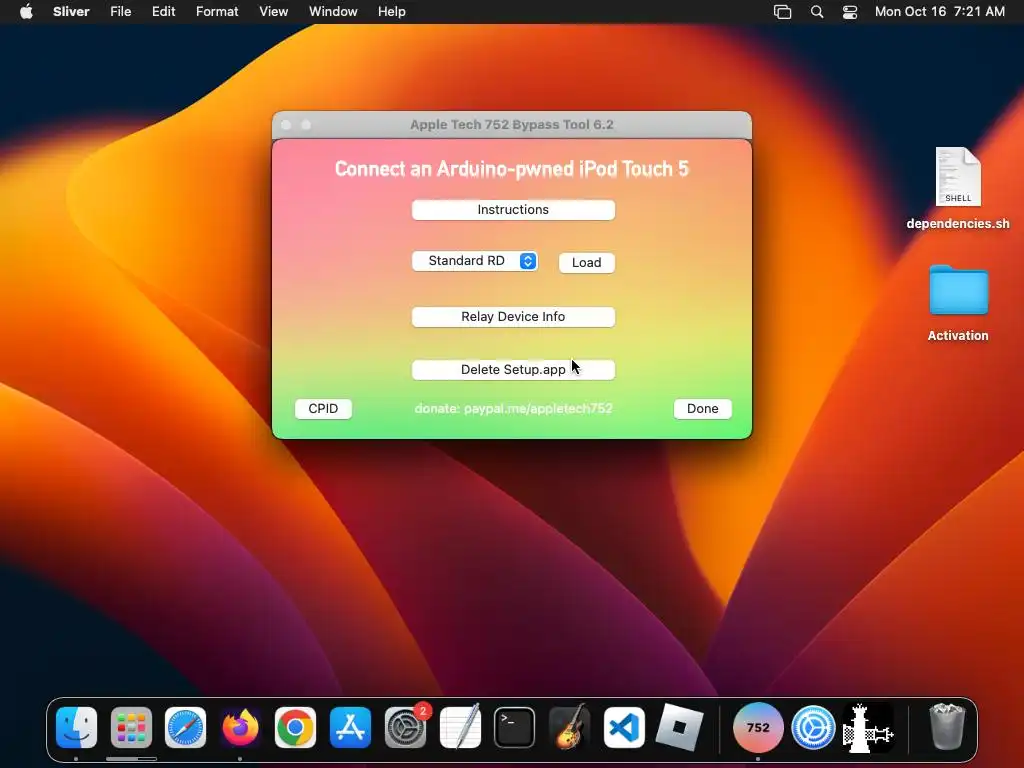Viewport: 1024px width, 768px height.
Task: Click the 752 Sliver app dock icon
Action: (758, 727)
